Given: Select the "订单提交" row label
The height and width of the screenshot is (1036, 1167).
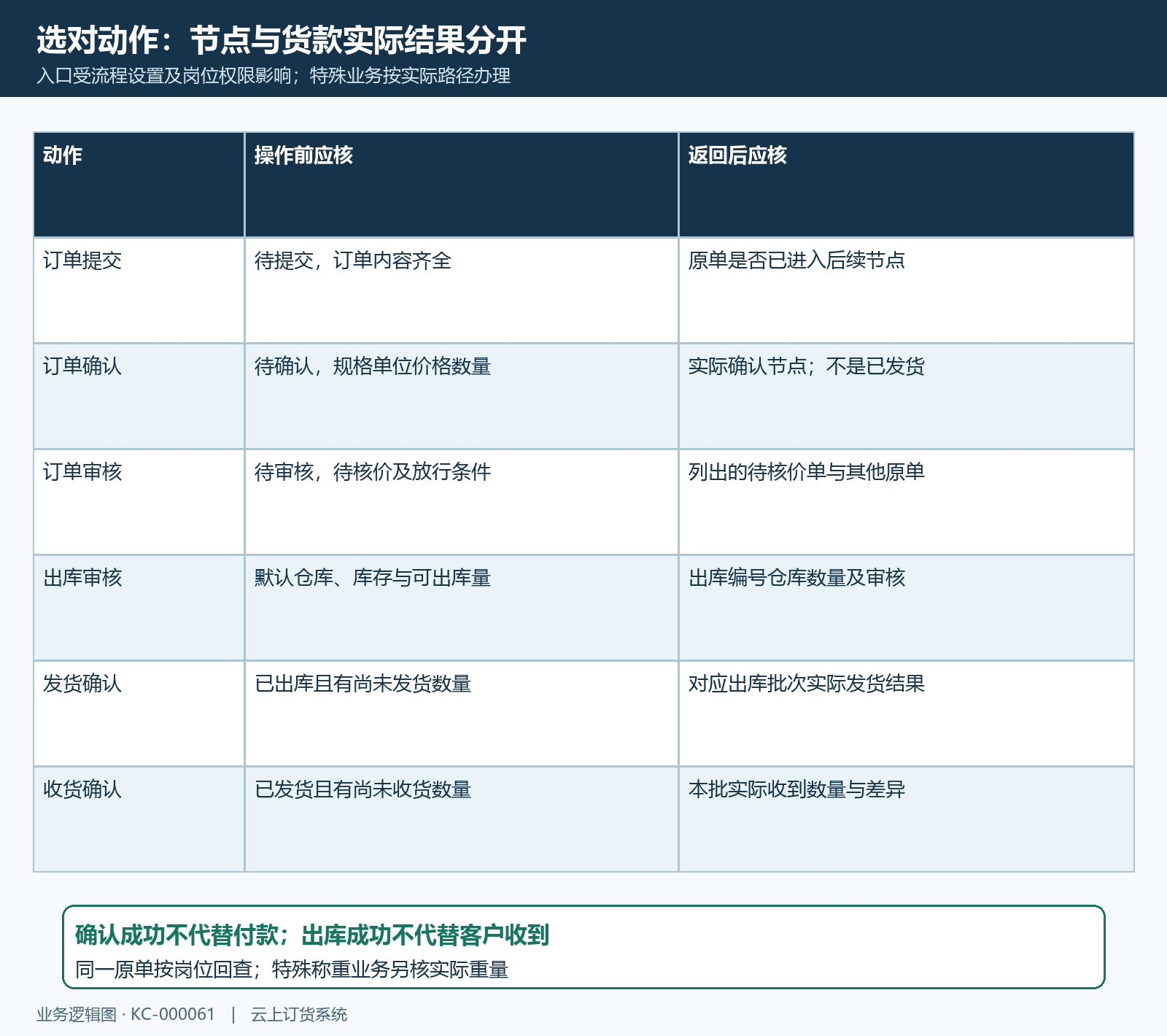Looking at the screenshot, I should [x=82, y=260].
